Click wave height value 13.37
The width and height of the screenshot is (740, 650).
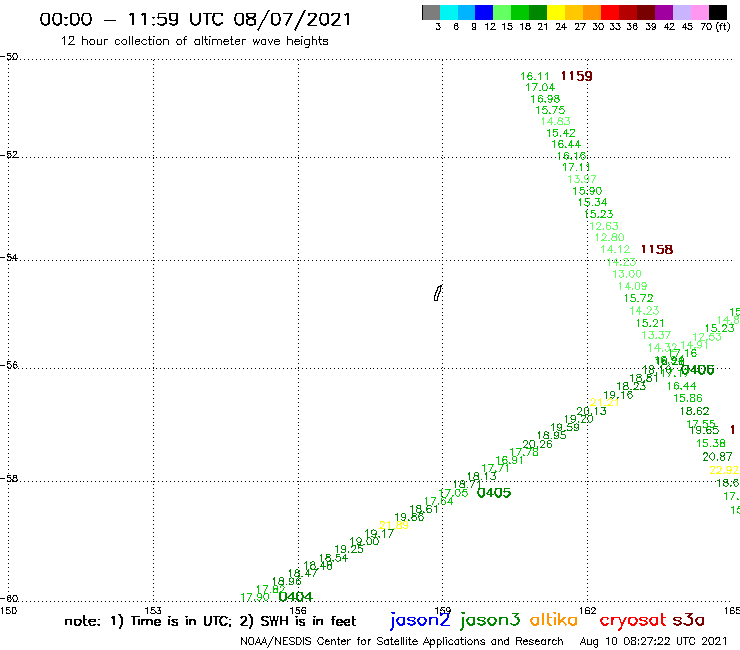pos(656,335)
